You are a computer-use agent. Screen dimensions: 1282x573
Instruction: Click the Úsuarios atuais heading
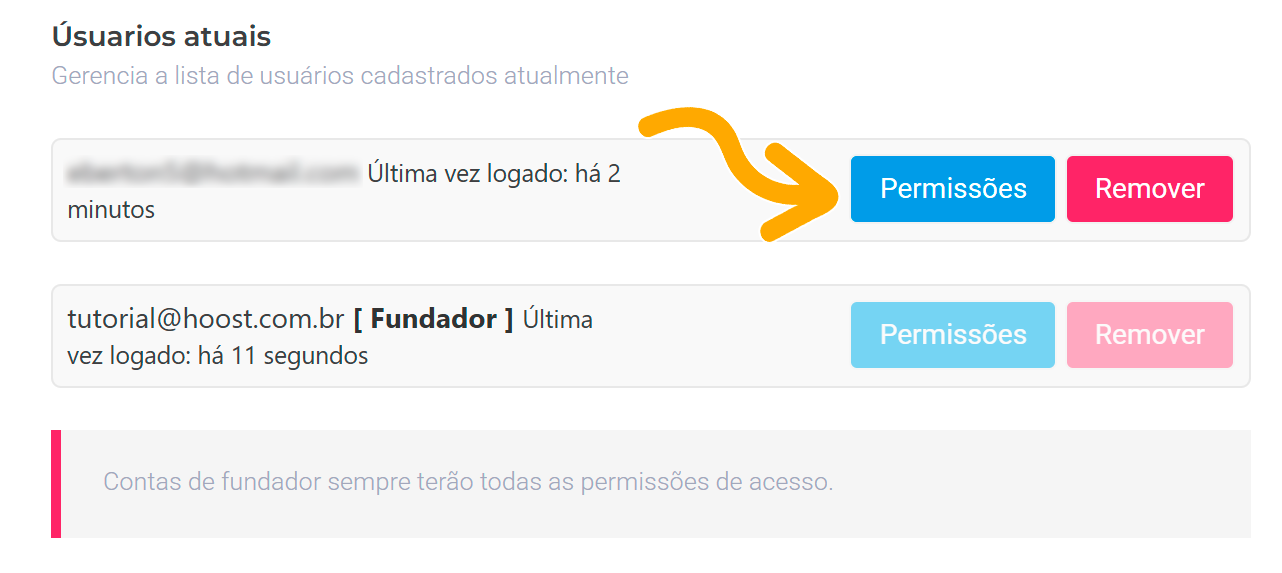pos(161,37)
